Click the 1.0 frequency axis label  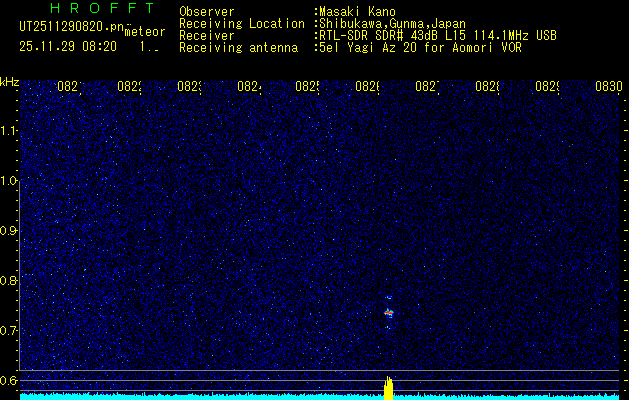8,181
